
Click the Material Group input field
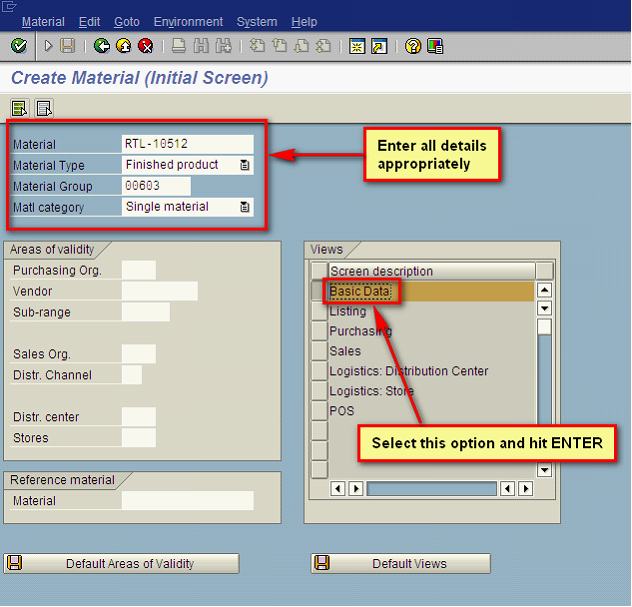tap(155, 186)
